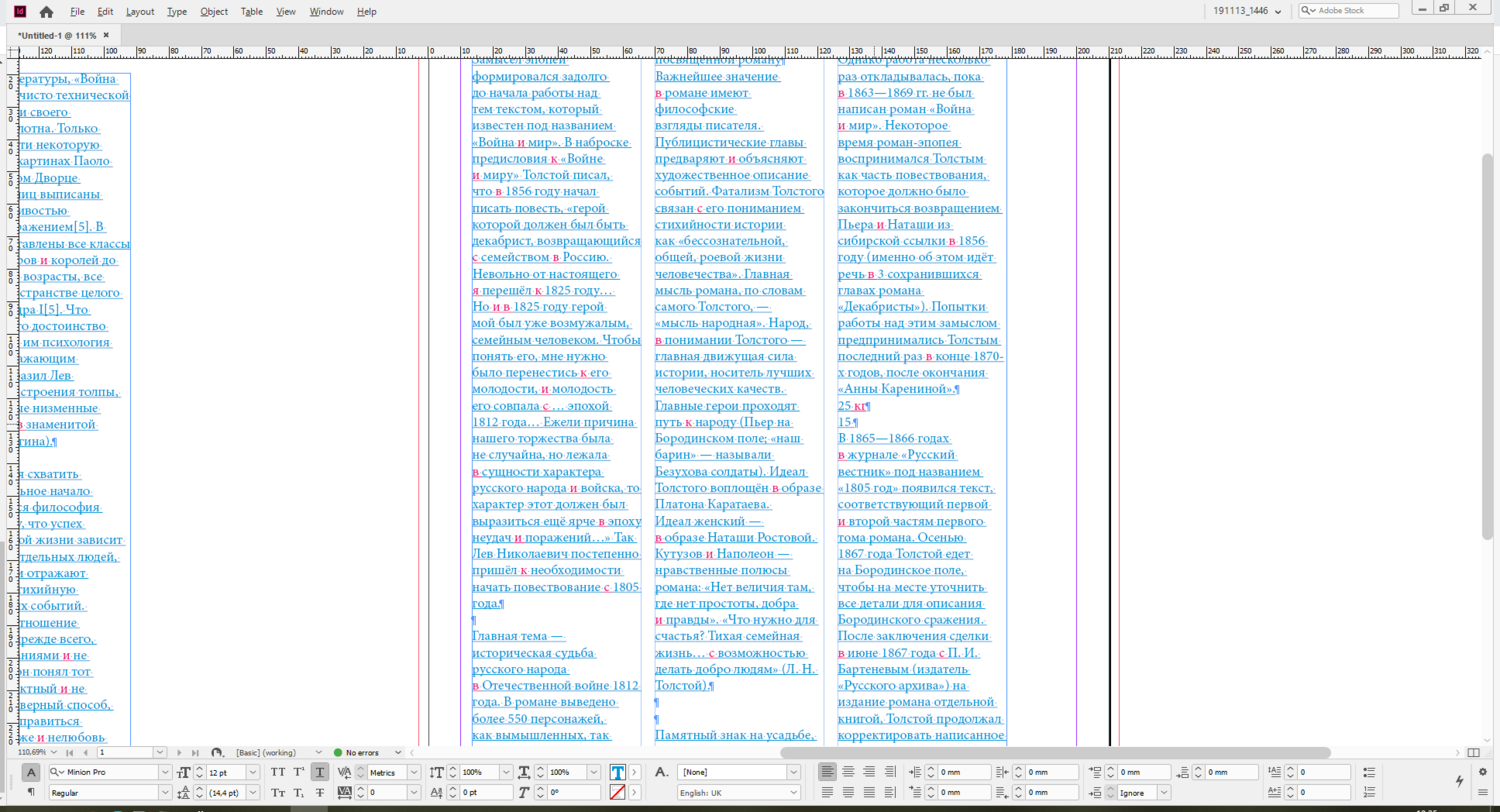The width and height of the screenshot is (1500, 812).
Task: Click the skew angle field (0°)
Action: [574, 792]
